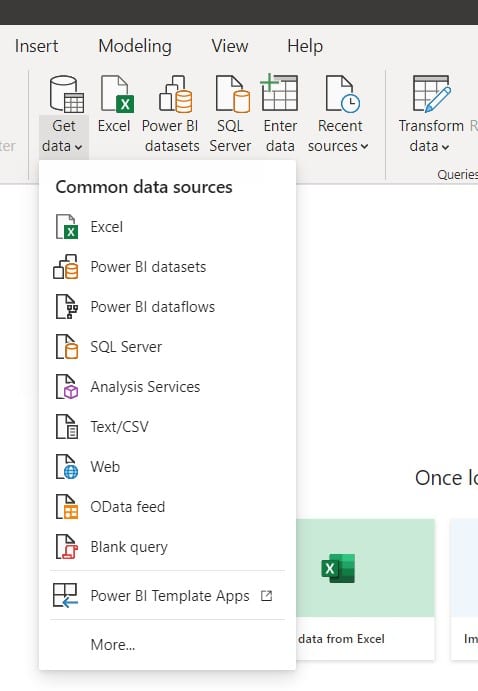The width and height of the screenshot is (478, 691).
Task: Switch to the Modeling tab
Action: pos(135,46)
